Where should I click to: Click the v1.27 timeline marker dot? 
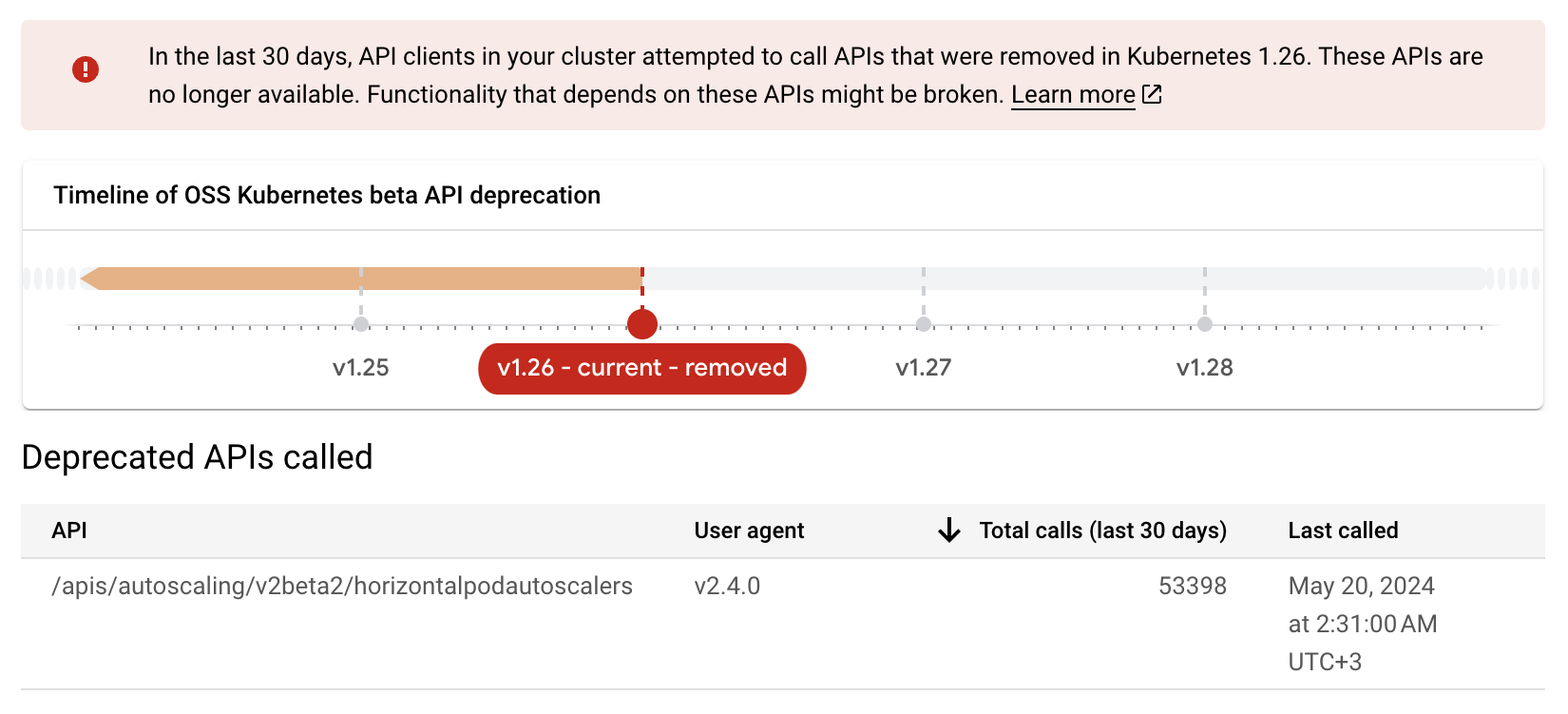(924, 324)
